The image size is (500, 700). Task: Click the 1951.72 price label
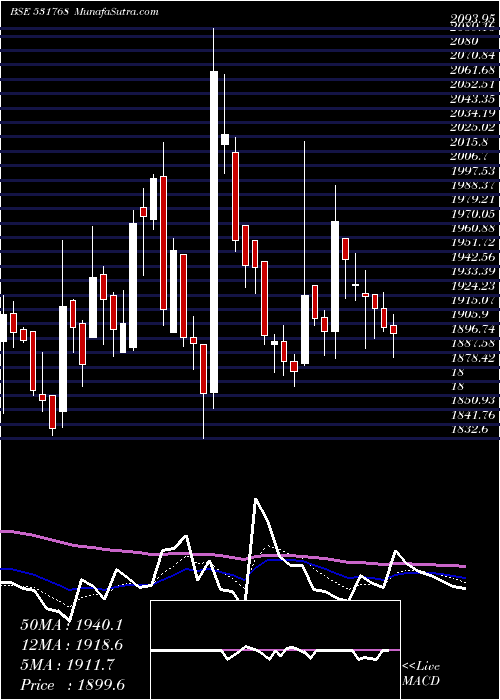pos(473,242)
